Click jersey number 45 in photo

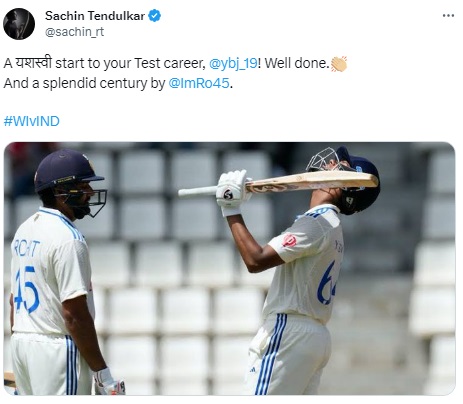[26, 289]
